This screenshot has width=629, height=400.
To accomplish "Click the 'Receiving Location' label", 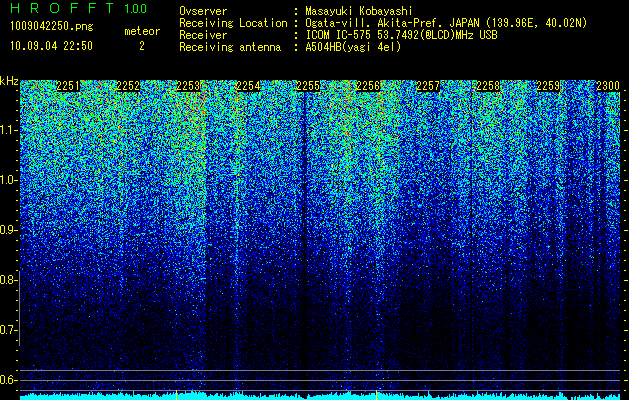I will 233,23.
